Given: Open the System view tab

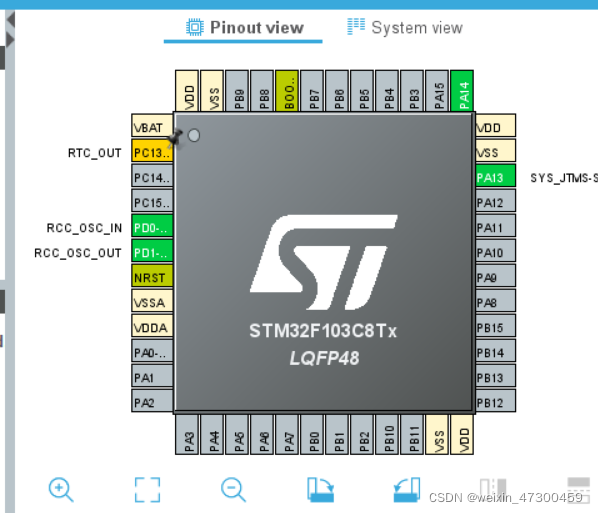Looking at the screenshot, I should coord(405,27).
